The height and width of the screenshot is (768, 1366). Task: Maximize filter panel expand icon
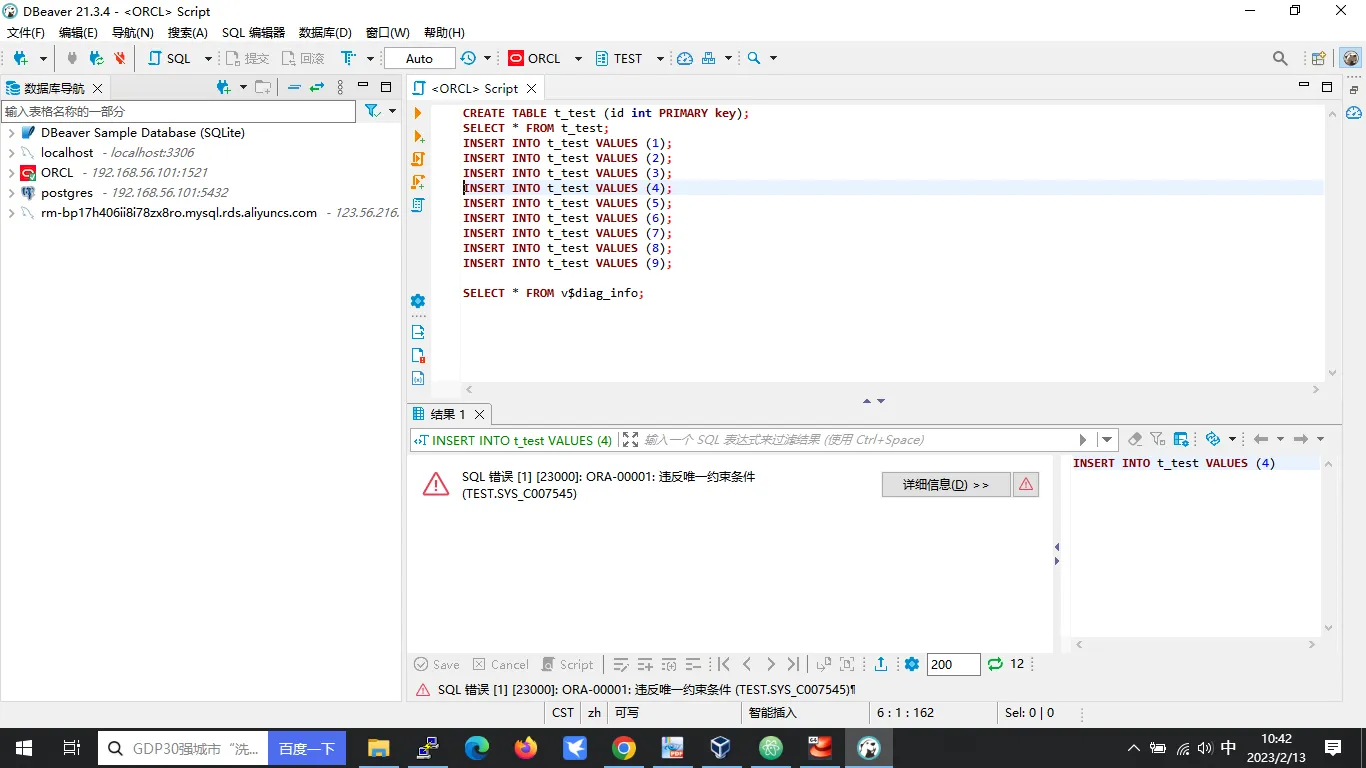(629, 439)
